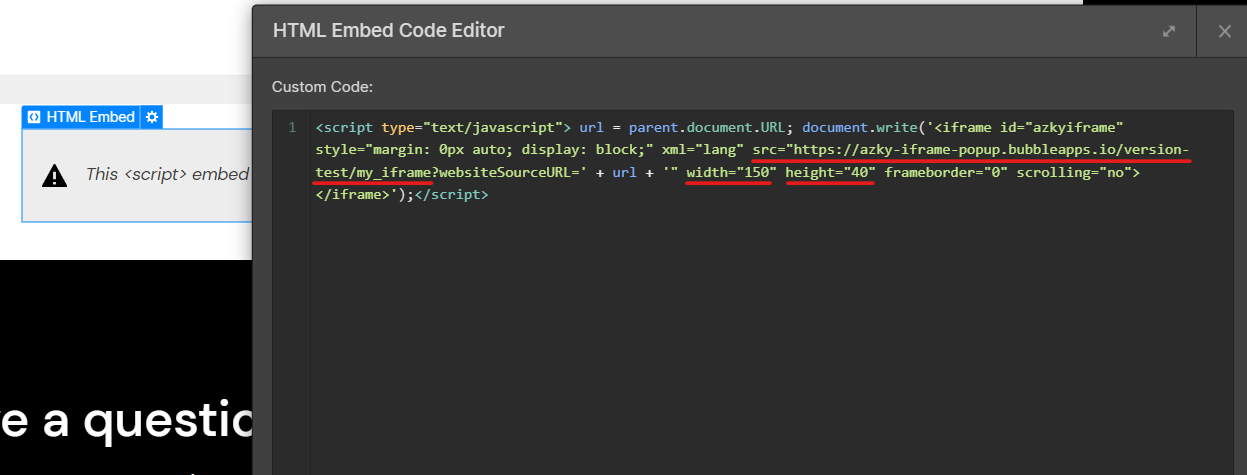The height and width of the screenshot is (475, 1247).
Task: Click the code icon on HTML Embed label
Action: point(34,117)
